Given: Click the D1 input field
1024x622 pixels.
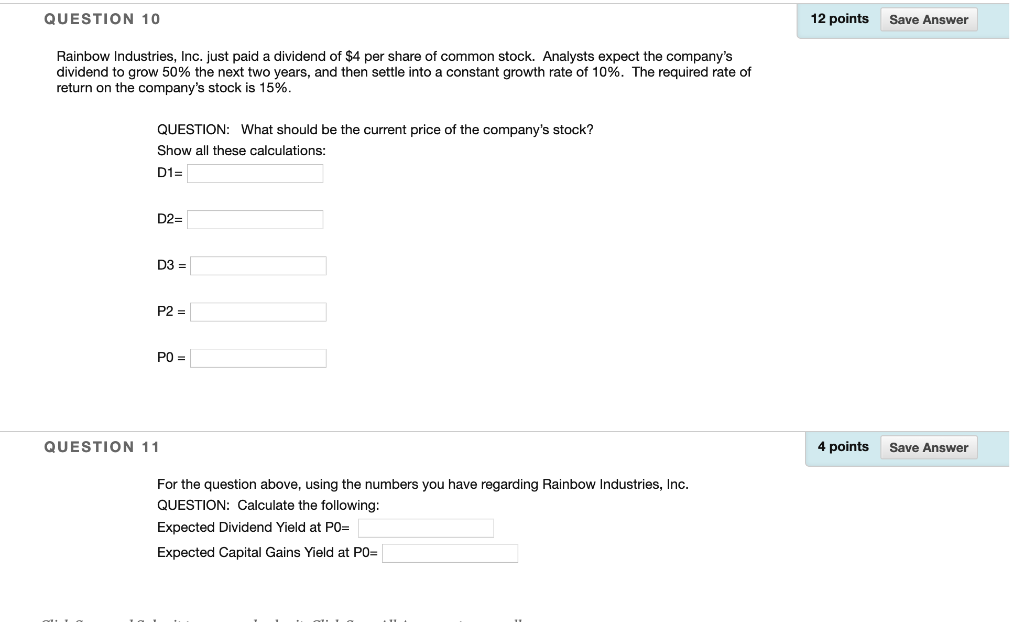Looking at the screenshot, I should tap(255, 172).
